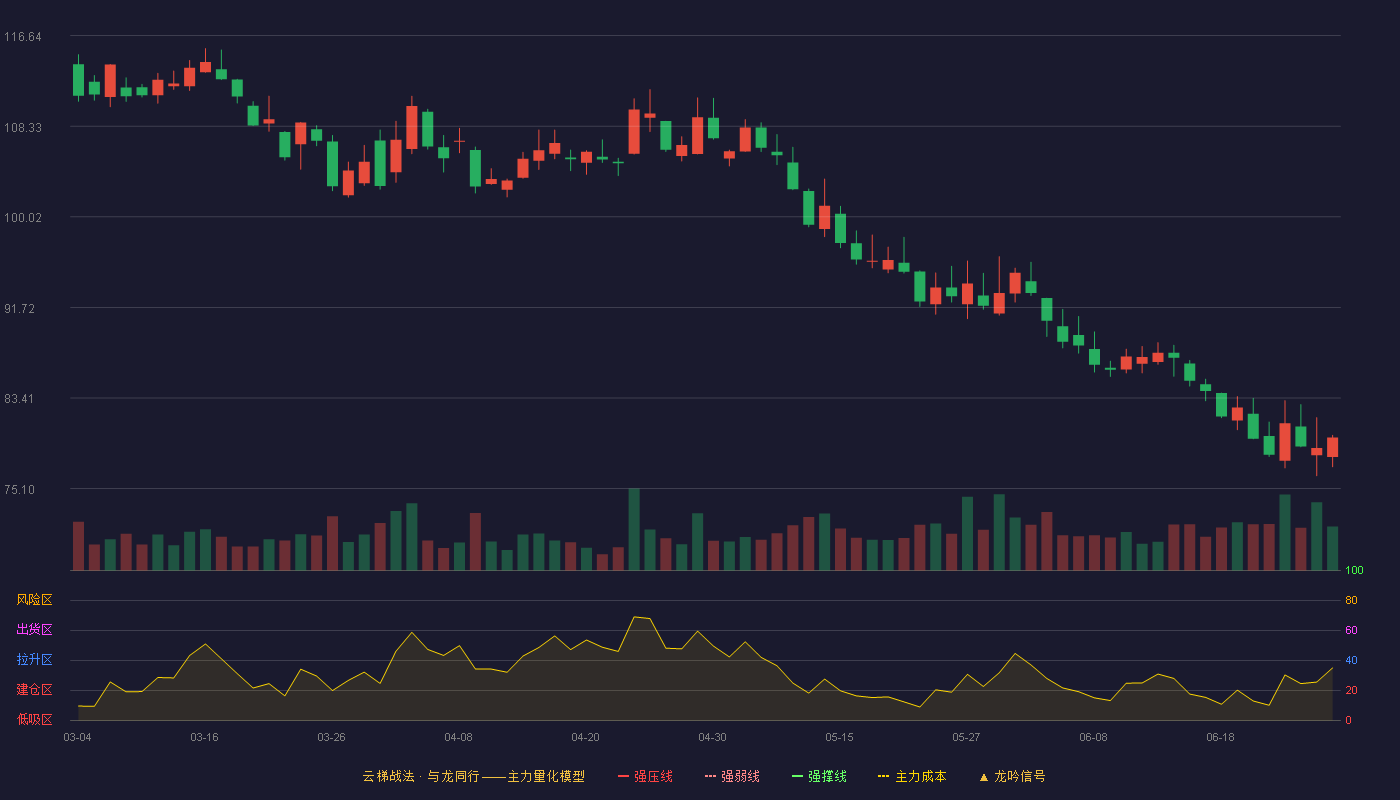The width and height of the screenshot is (1400, 800).
Task: Click the 05-27 date label
Action: click(x=966, y=737)
